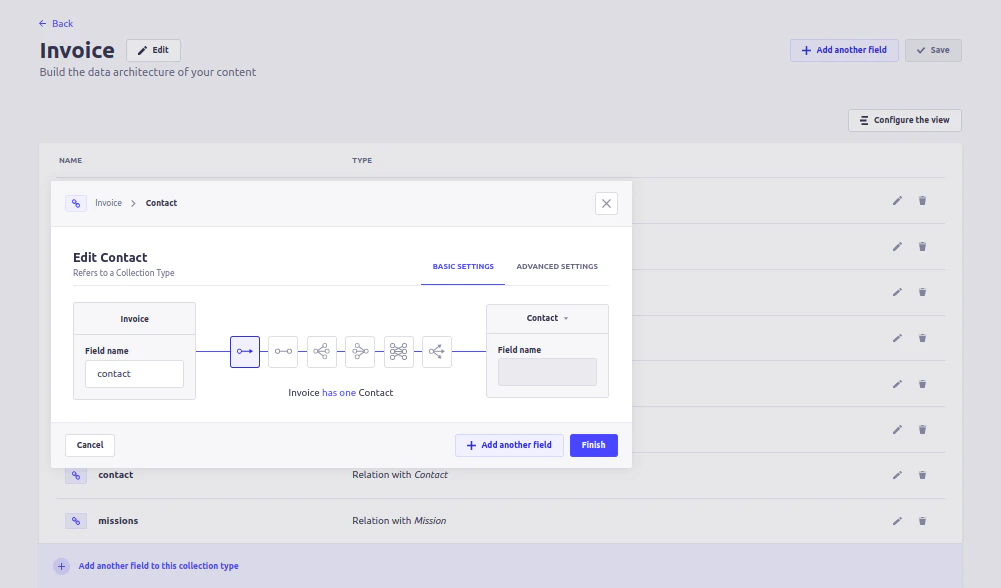Switch to the ADVANCED SETTINGS tab
1001x588 pixels.
(556, 266)
